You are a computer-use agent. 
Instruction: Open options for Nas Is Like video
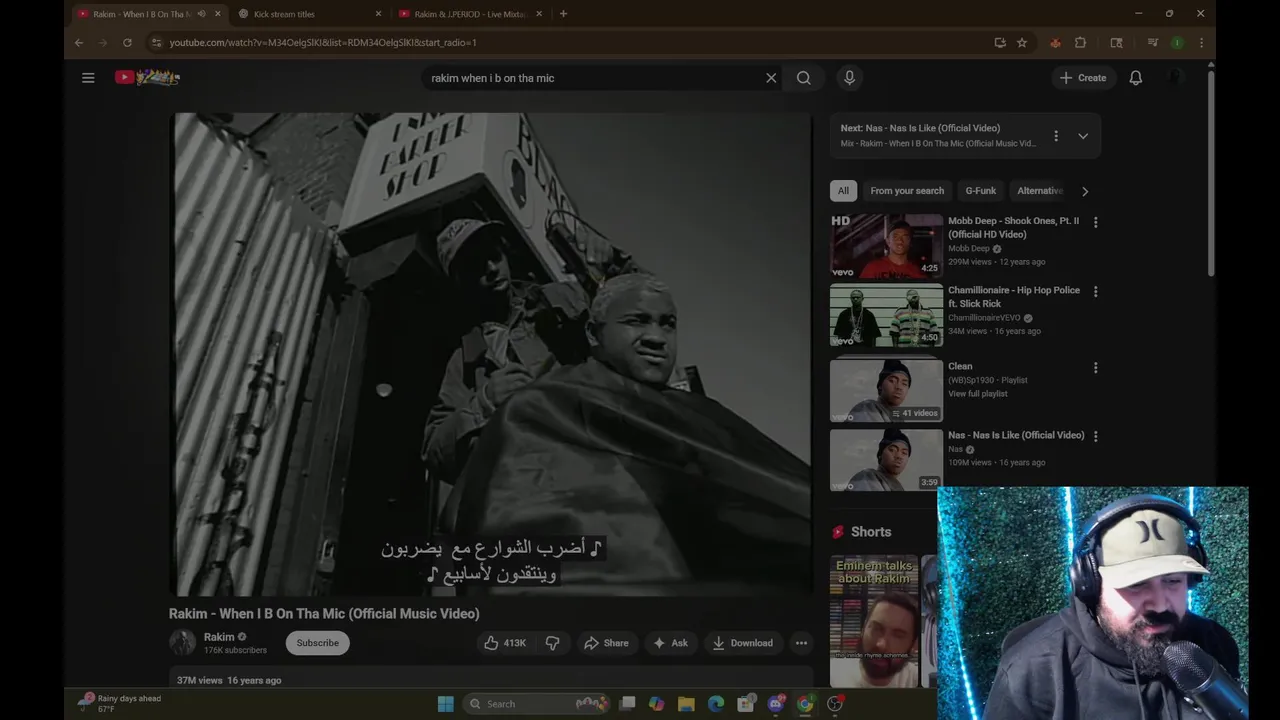(x=1095, y=436)
